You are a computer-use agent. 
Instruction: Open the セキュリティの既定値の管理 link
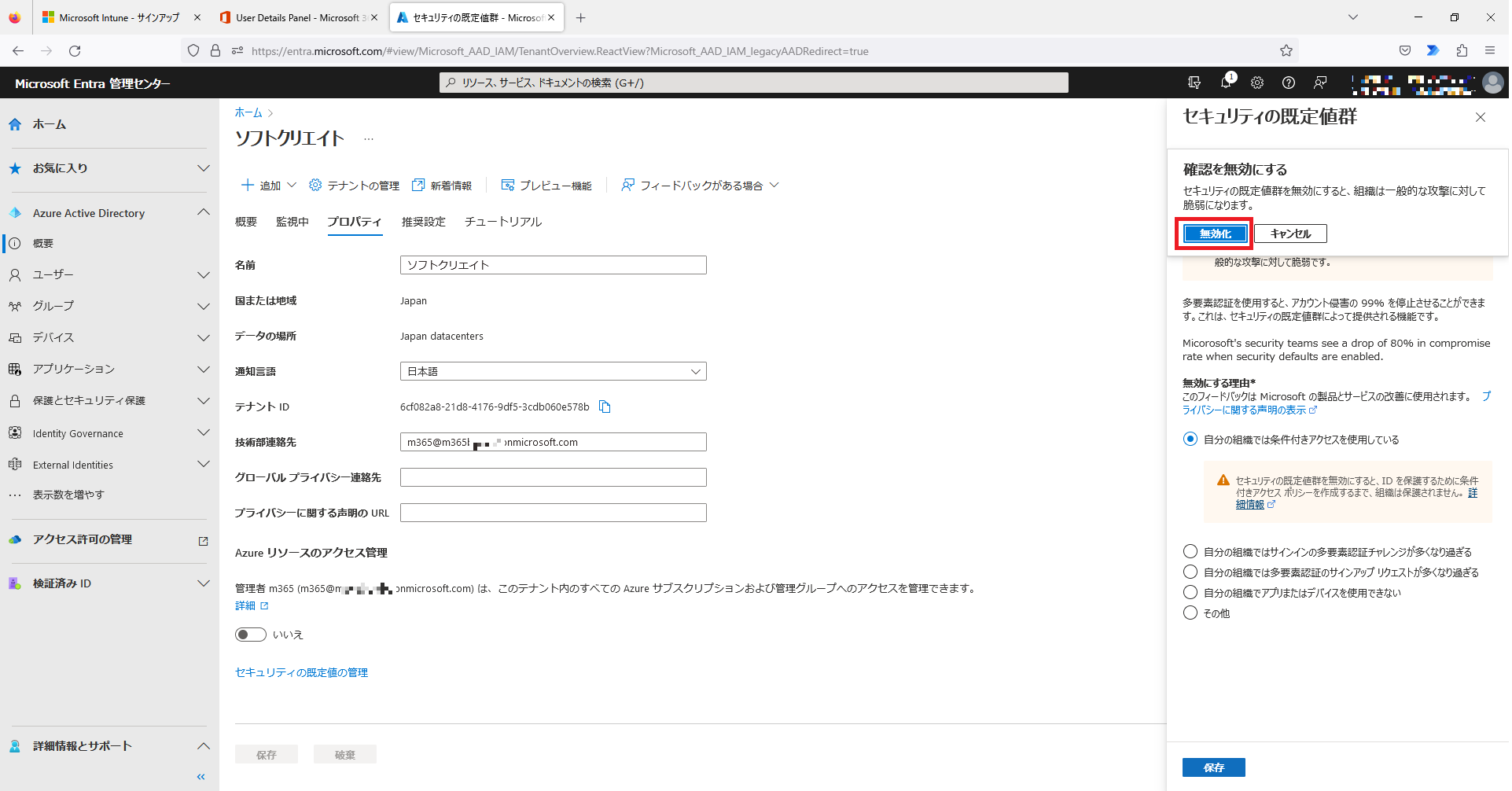(x=302, y=672)
